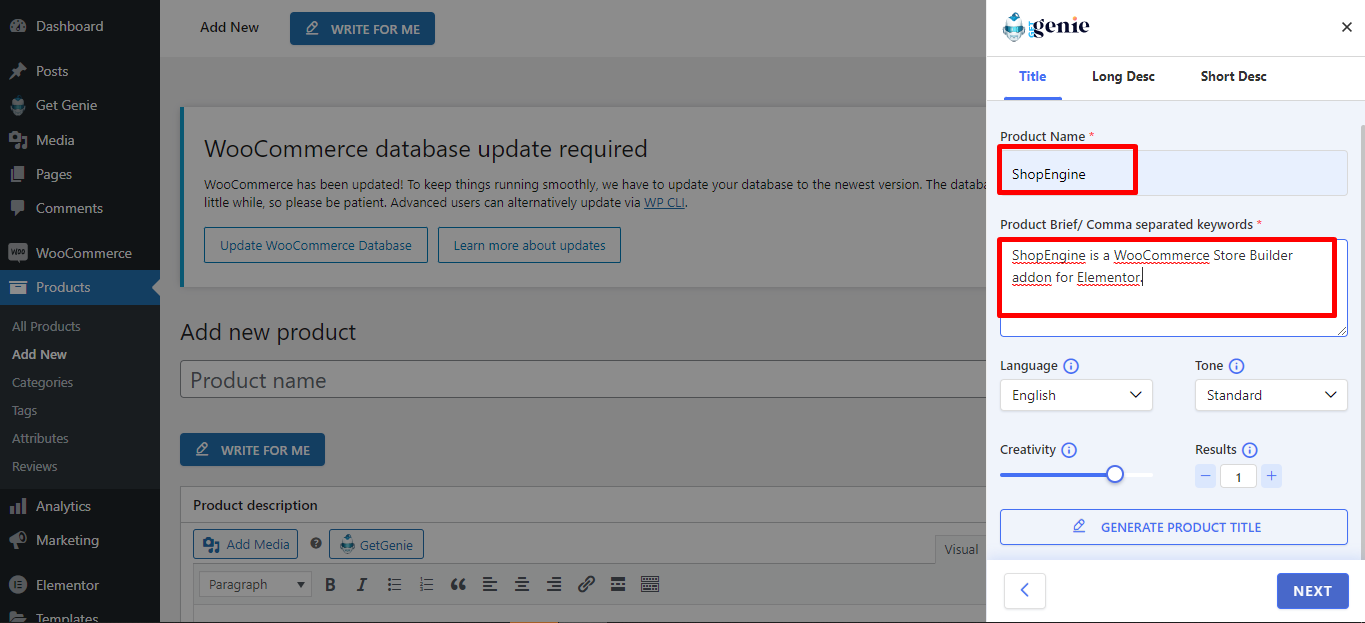Go to Reviews submenu
Image resolution: width=1365 pixels, height=623 pixels.
34,466
